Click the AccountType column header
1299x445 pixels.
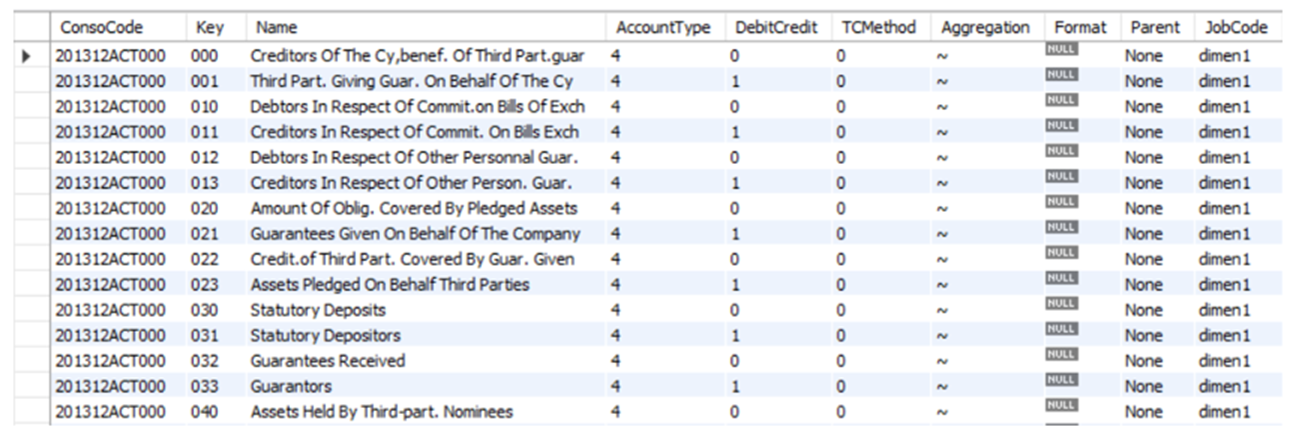[664, 28]
